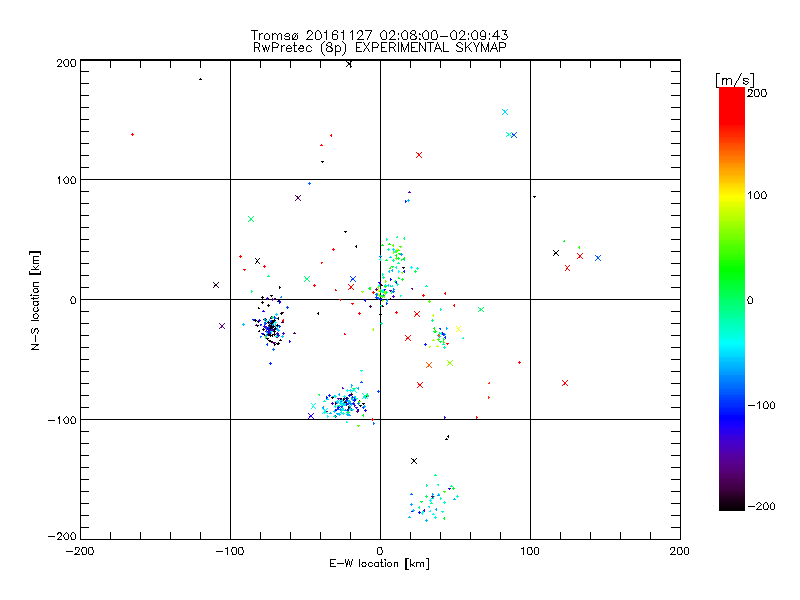This screenshot has width=800, height=600.
Task: Click the velocity colorbar gradient
Action: click(x=732, y=299)
